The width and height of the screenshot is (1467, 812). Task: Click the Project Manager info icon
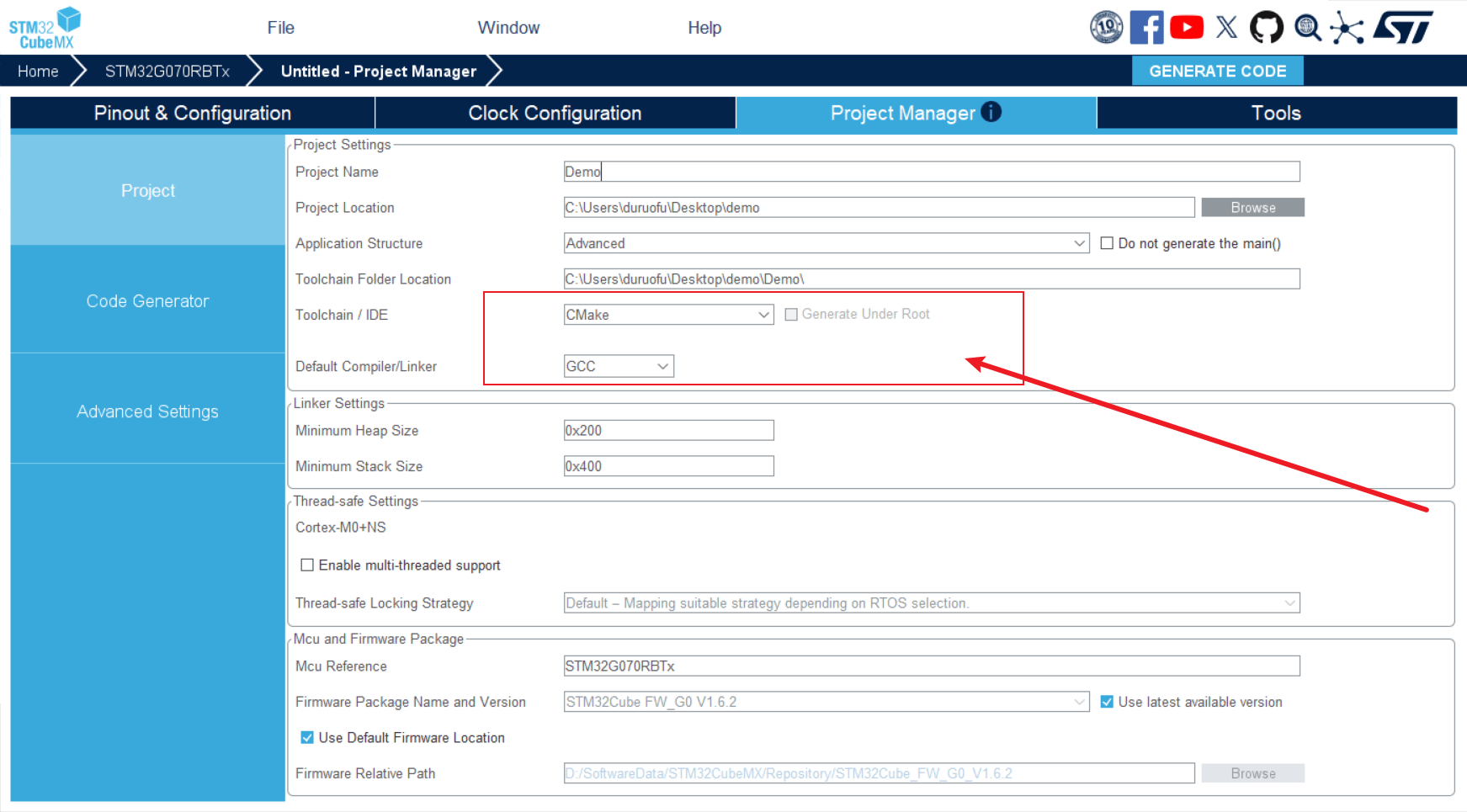(x=991, y=112)
